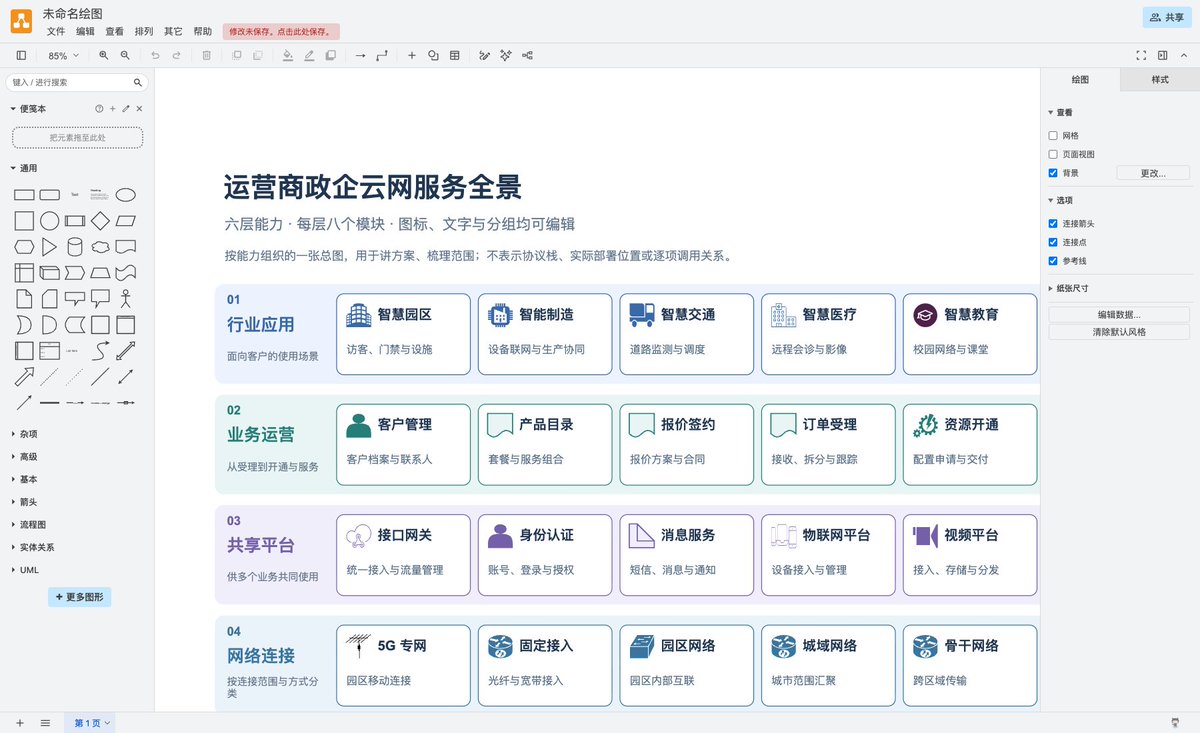
Task: Open the 编辑 menu
Action: click(85, 31)
